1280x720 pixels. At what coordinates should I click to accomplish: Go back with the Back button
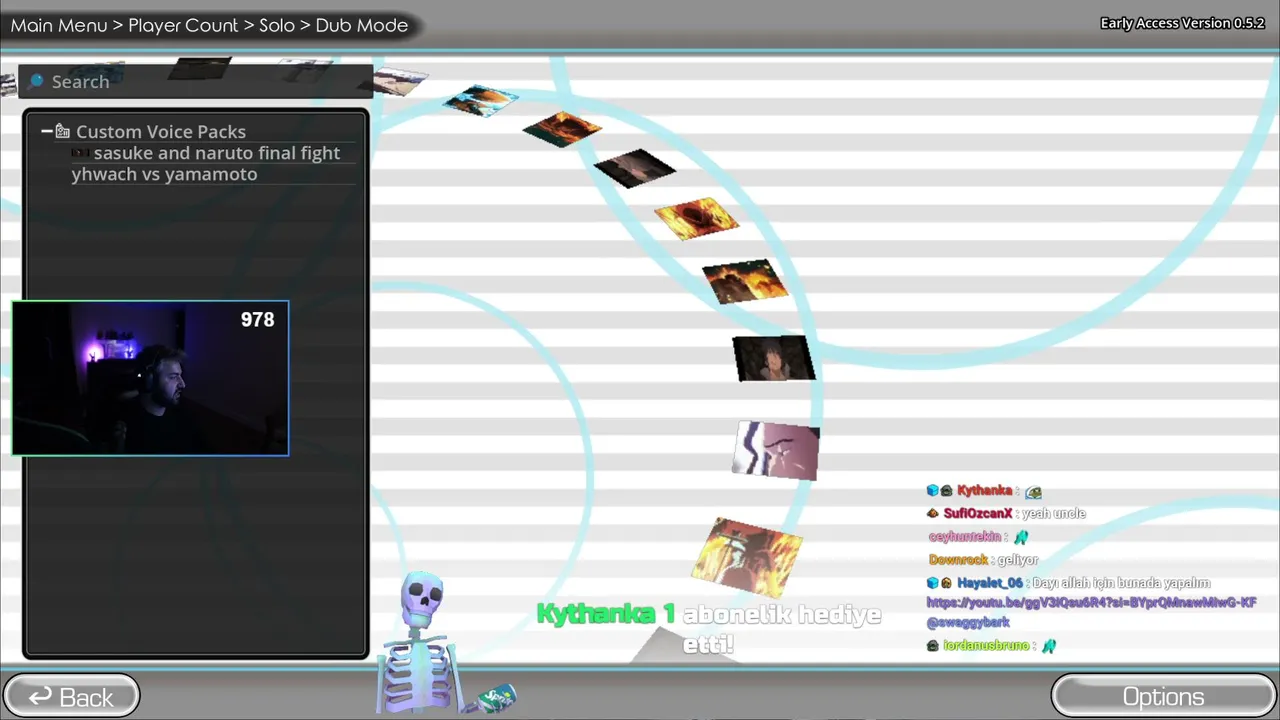click(71, 697)
